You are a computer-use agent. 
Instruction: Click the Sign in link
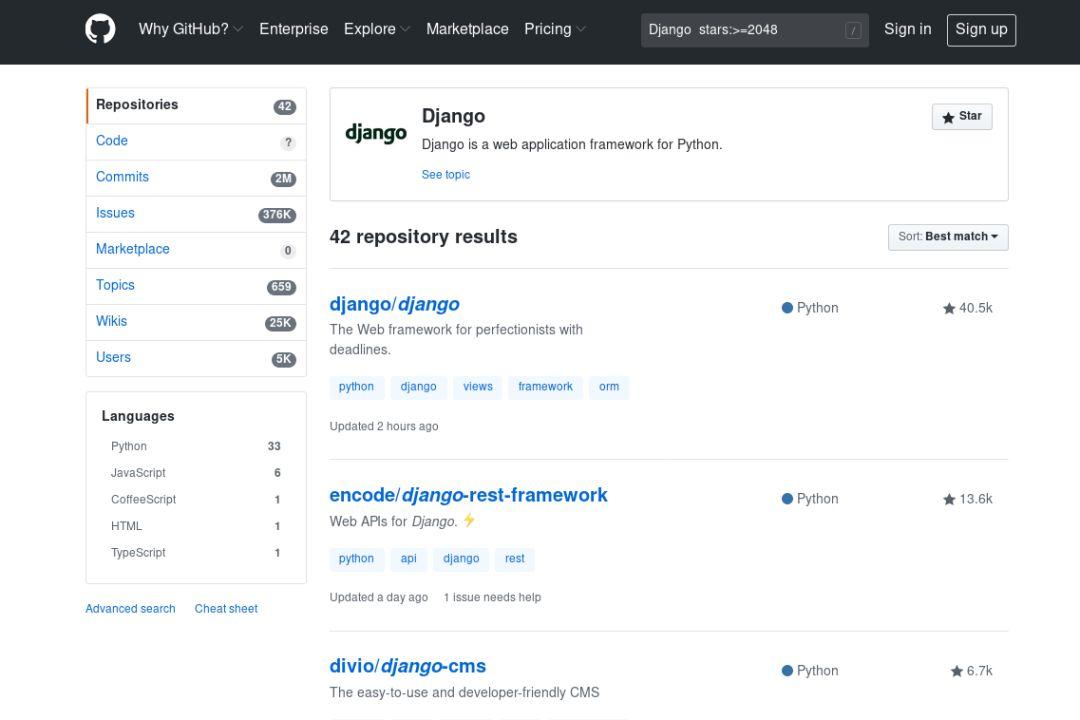[907, 29]
